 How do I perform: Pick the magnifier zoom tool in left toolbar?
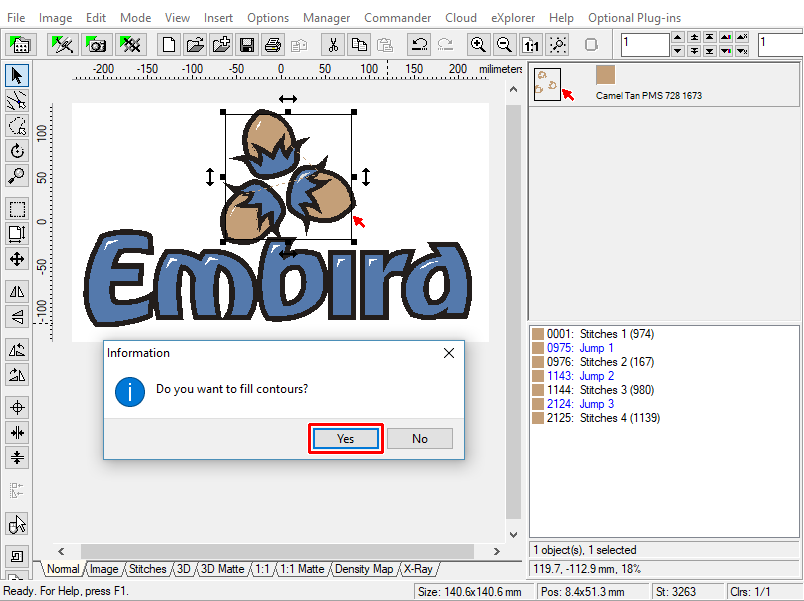[x=17, y=176]
